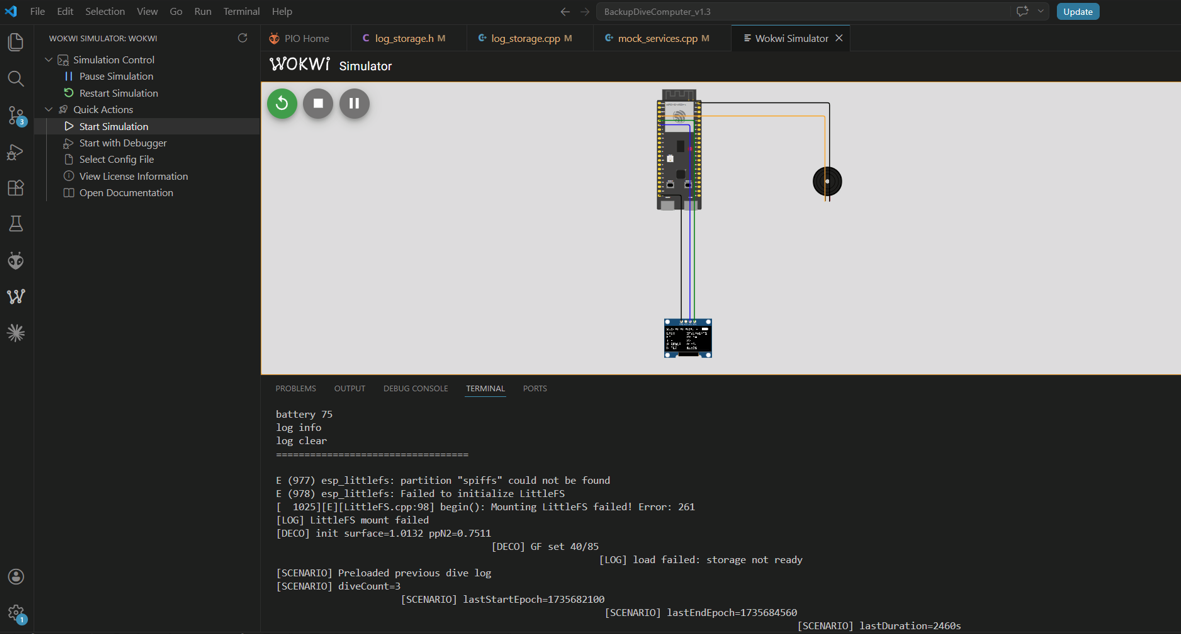Screen dimensions: 1181x634
Task: Click the refresh icon in Wokwi sidebar header
Action: pyautogui.click(x=243, y=38)
